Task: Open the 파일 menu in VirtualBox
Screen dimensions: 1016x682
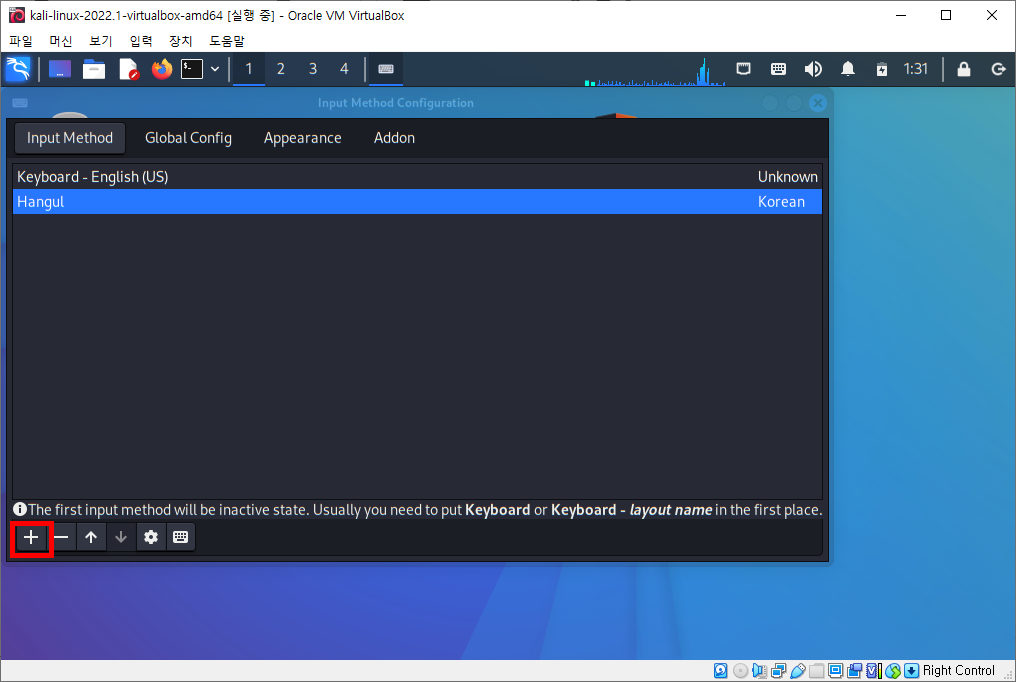Action: click(x=21, y=41)
